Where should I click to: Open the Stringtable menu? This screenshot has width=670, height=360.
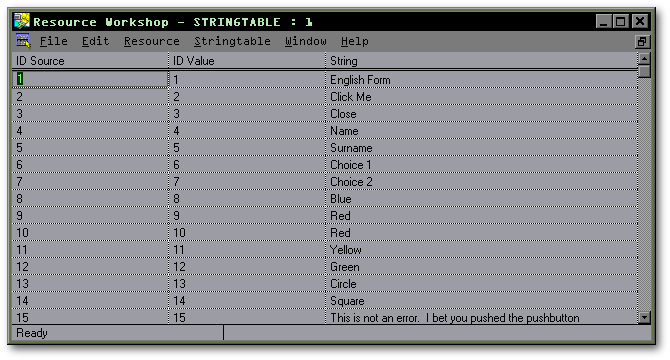coord(232,41)
